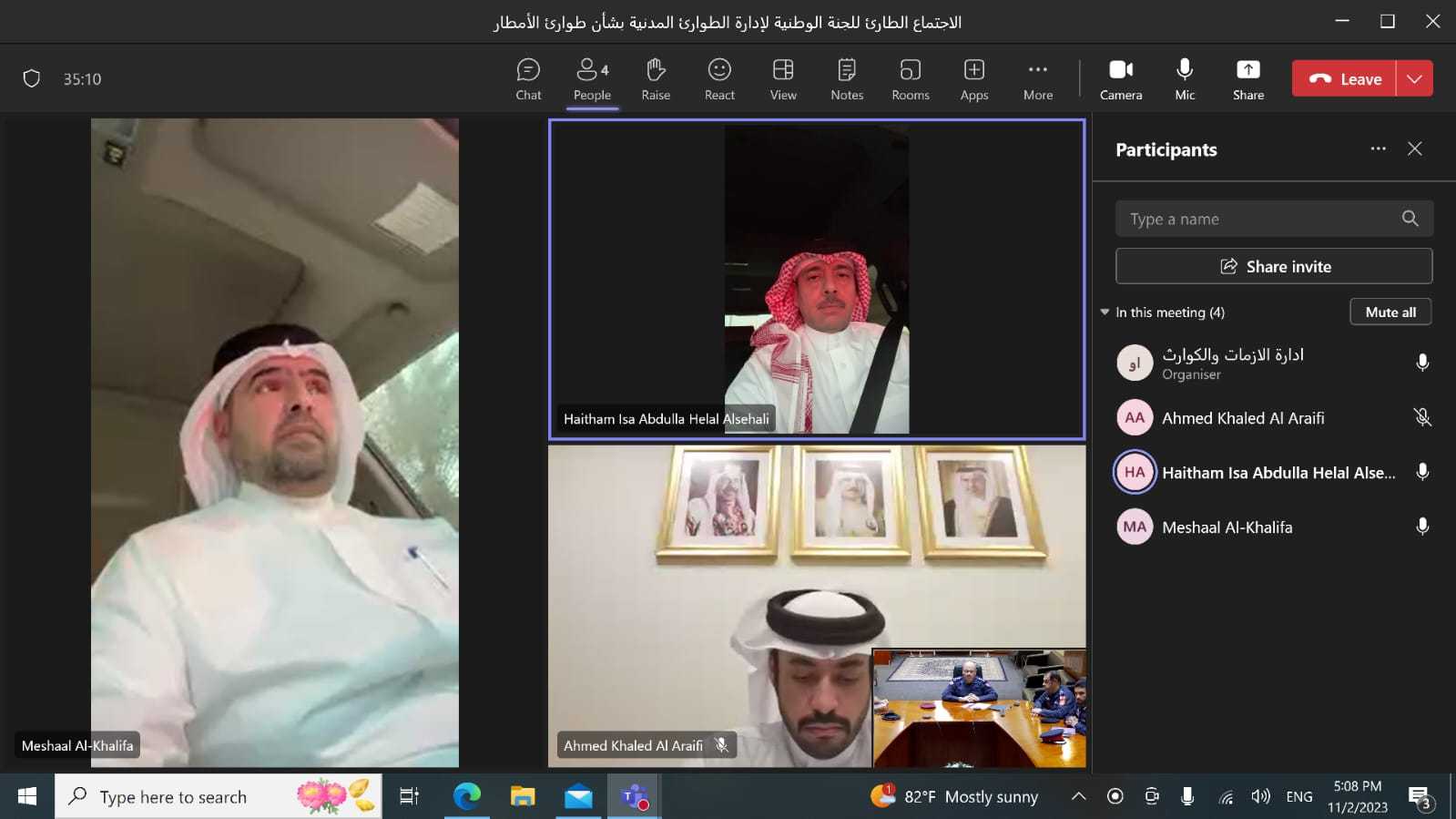Viewport: 1456px width, 819px height.
Task: Click the Mute all button
Action: (1390, 312)
